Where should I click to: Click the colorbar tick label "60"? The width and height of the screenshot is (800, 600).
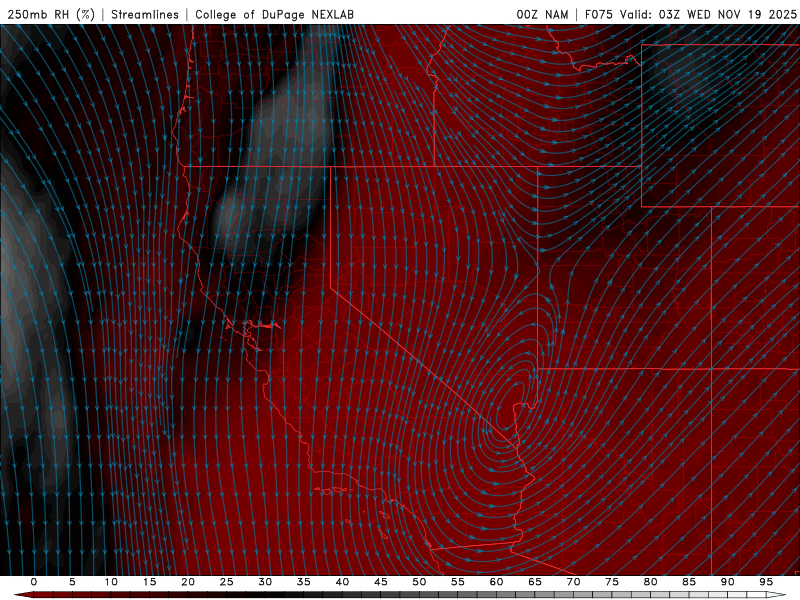coord(496,582)
